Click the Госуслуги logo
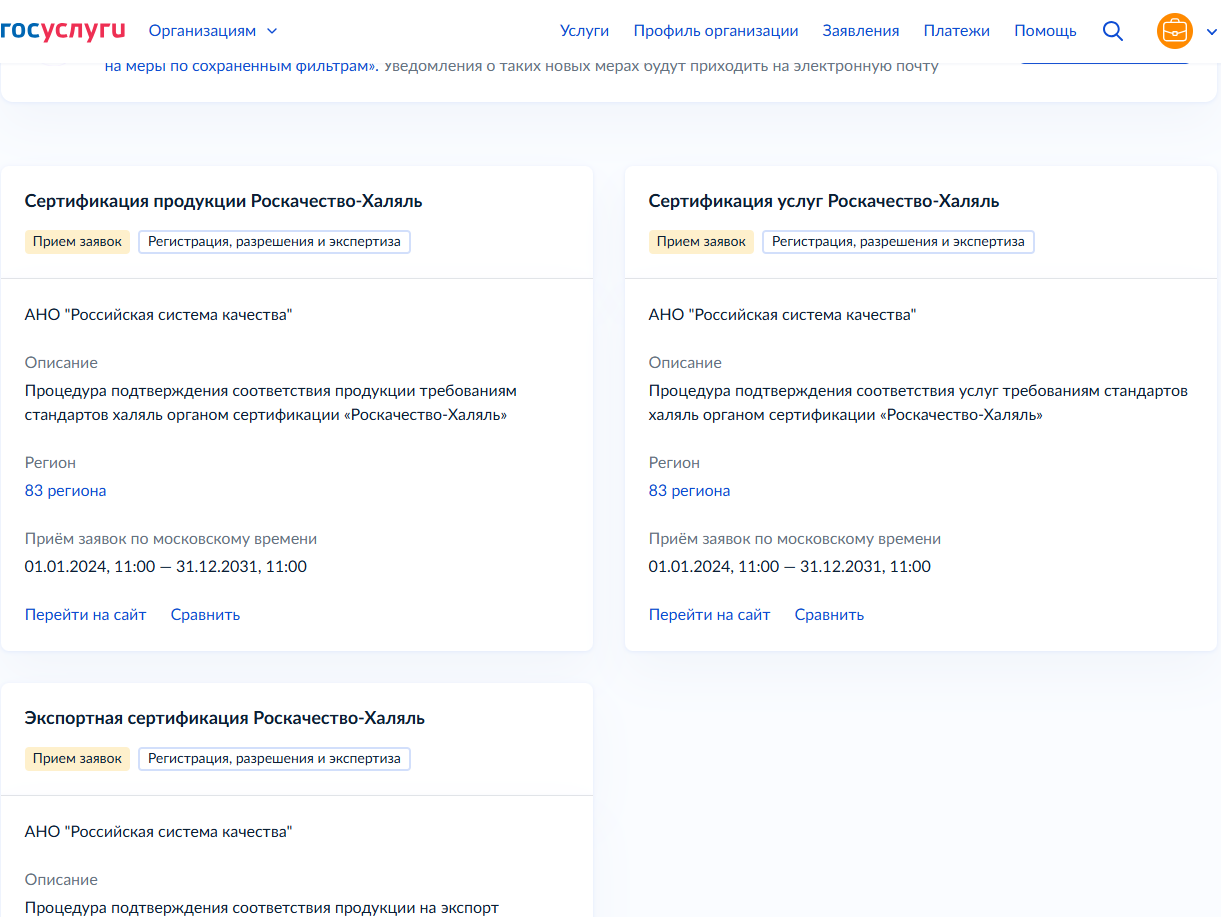1221x917 pixels. click(x=62, y=30)
